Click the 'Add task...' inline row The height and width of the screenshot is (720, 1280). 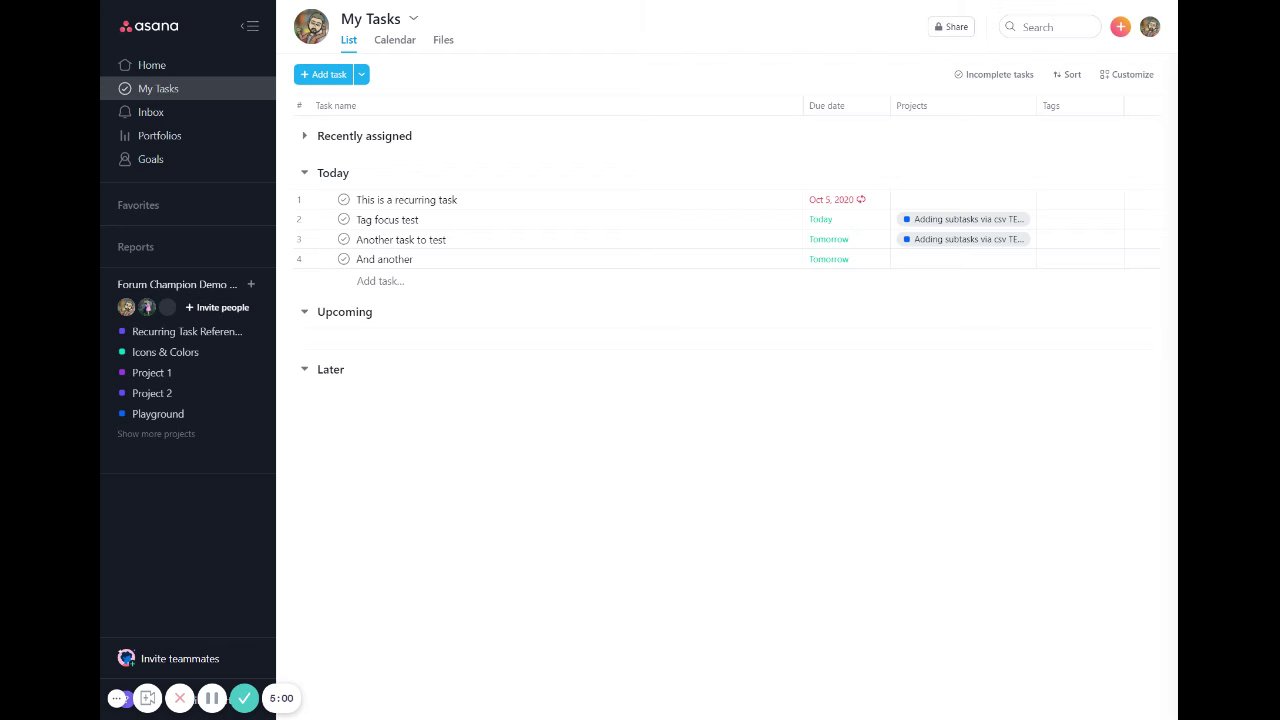point(380,281)
